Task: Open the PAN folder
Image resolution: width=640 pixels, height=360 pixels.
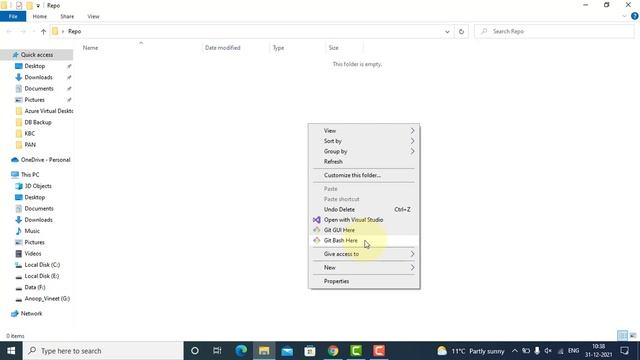Action: tap(30, 145)
